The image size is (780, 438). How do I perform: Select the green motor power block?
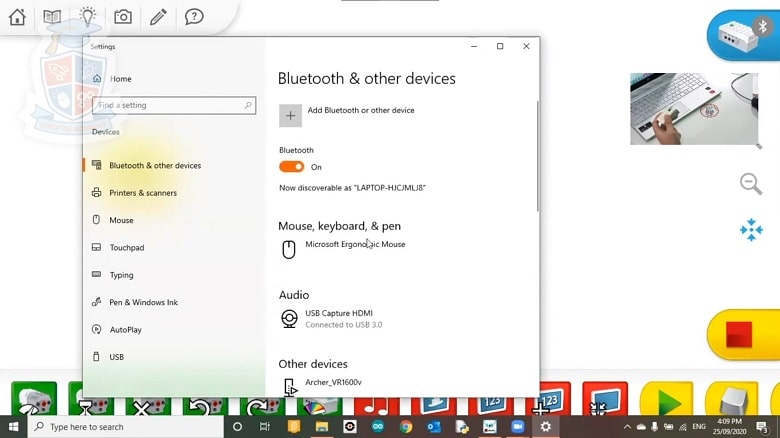point(34,398)
